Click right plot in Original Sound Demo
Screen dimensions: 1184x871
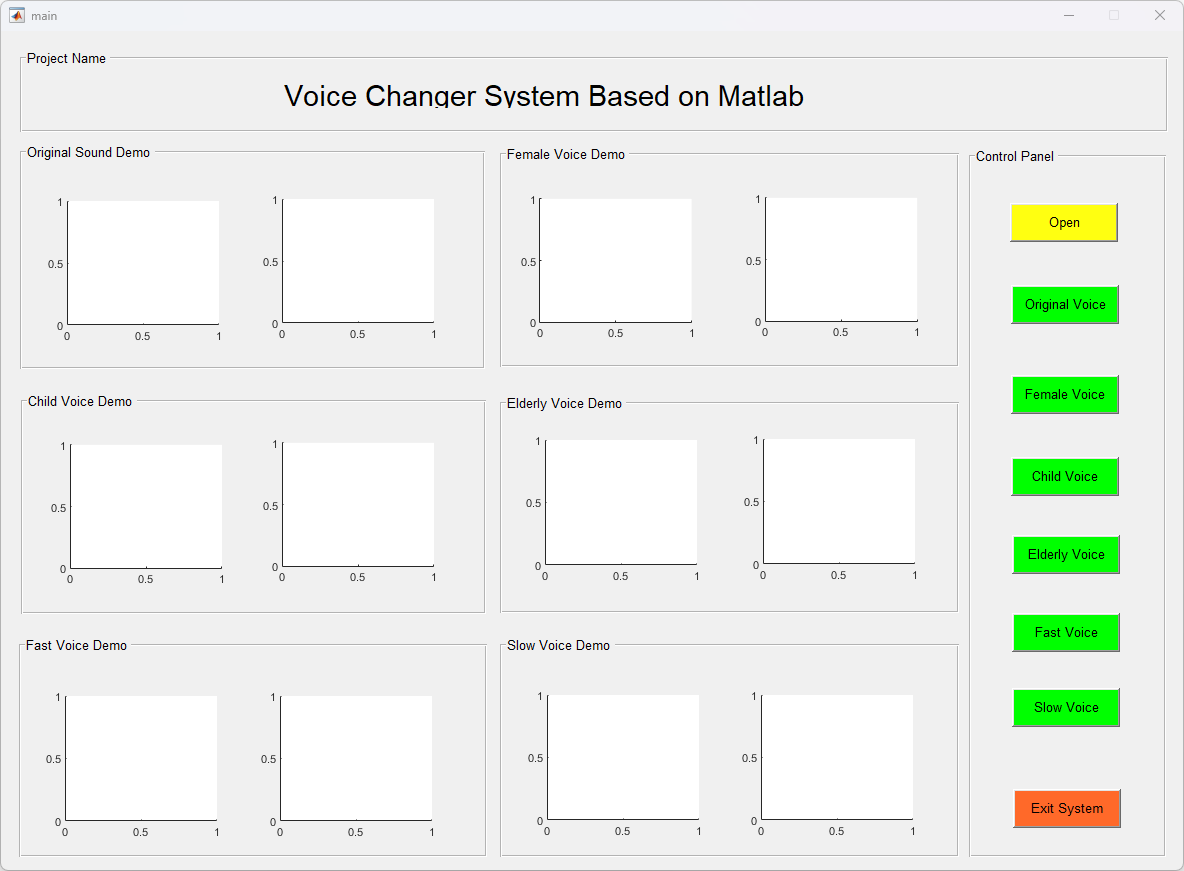click(x=358, y=261)
